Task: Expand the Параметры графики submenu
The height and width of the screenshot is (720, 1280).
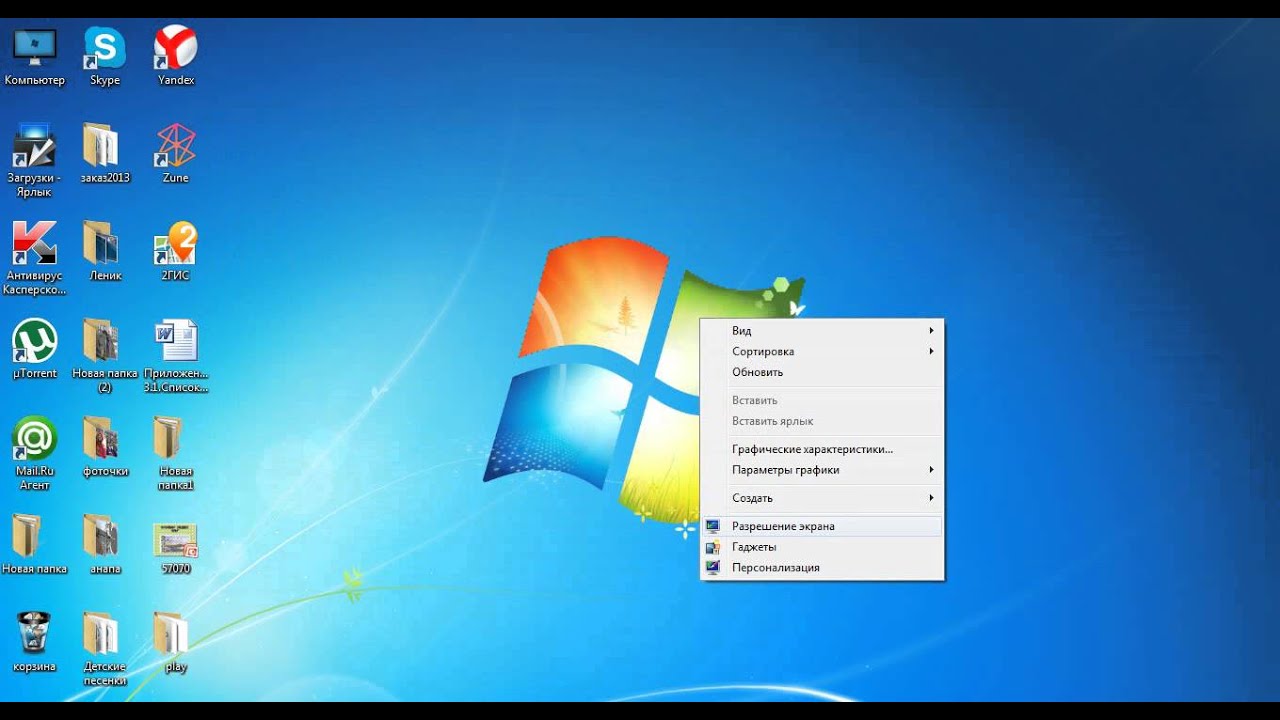Action: pyautogui.click(x=822, y=470)
